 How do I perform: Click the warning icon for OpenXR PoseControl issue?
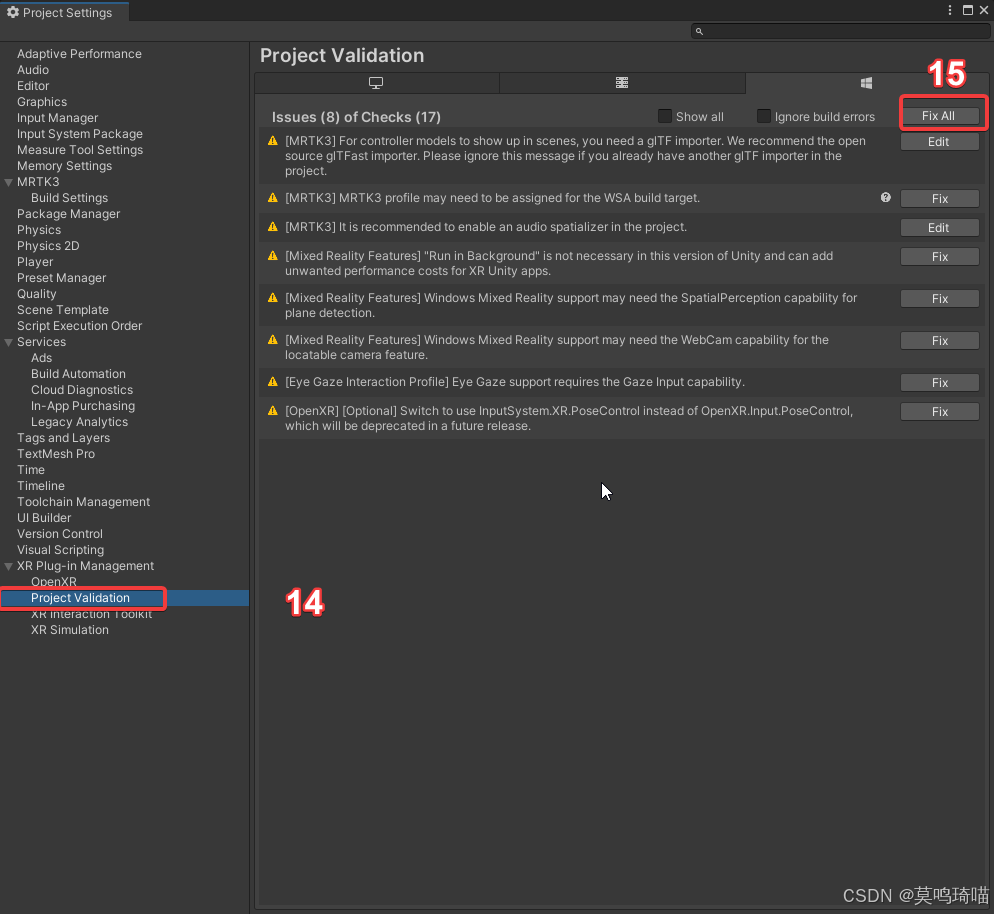click(x=273, y=411)
